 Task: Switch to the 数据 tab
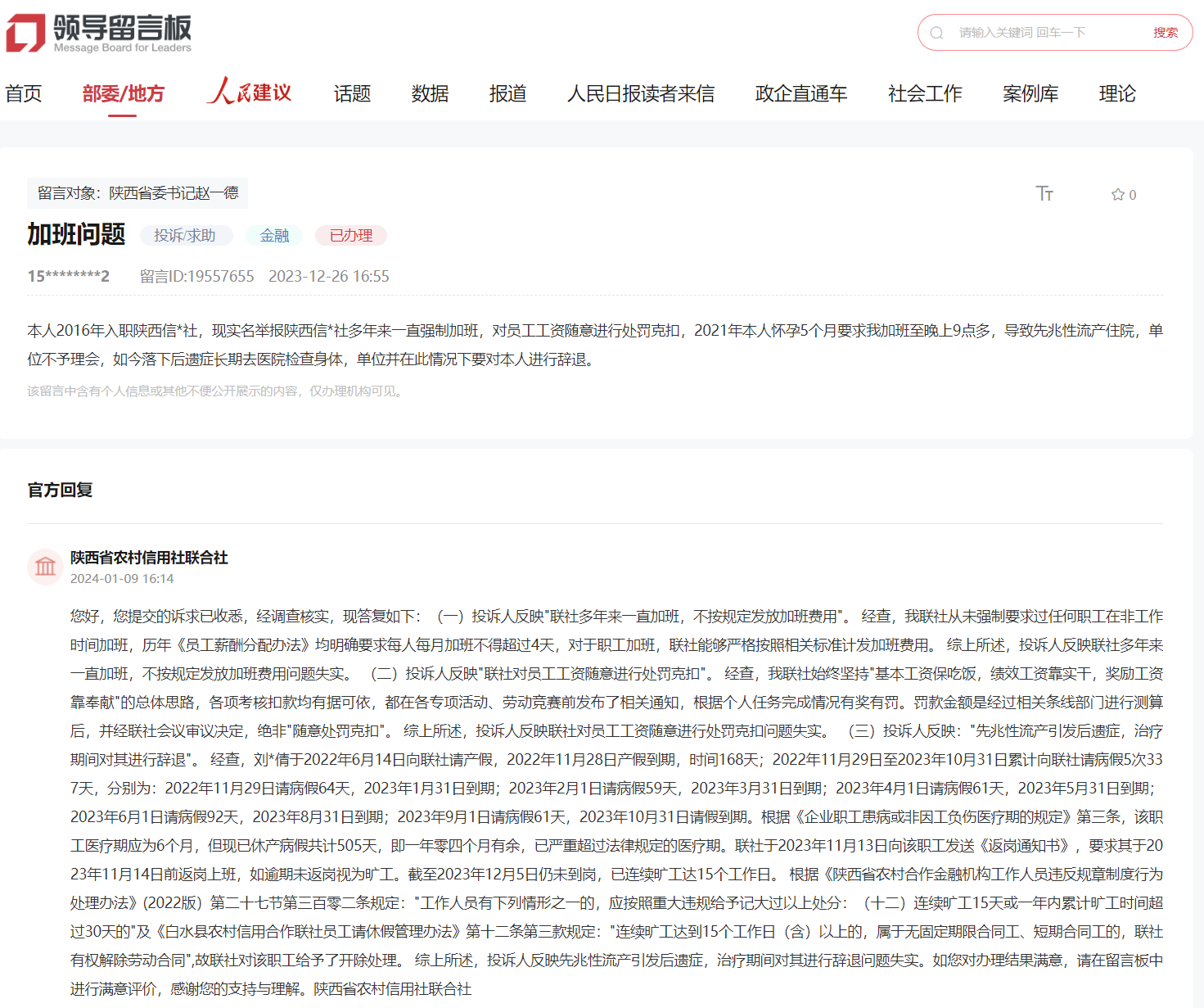click(431, 93)
